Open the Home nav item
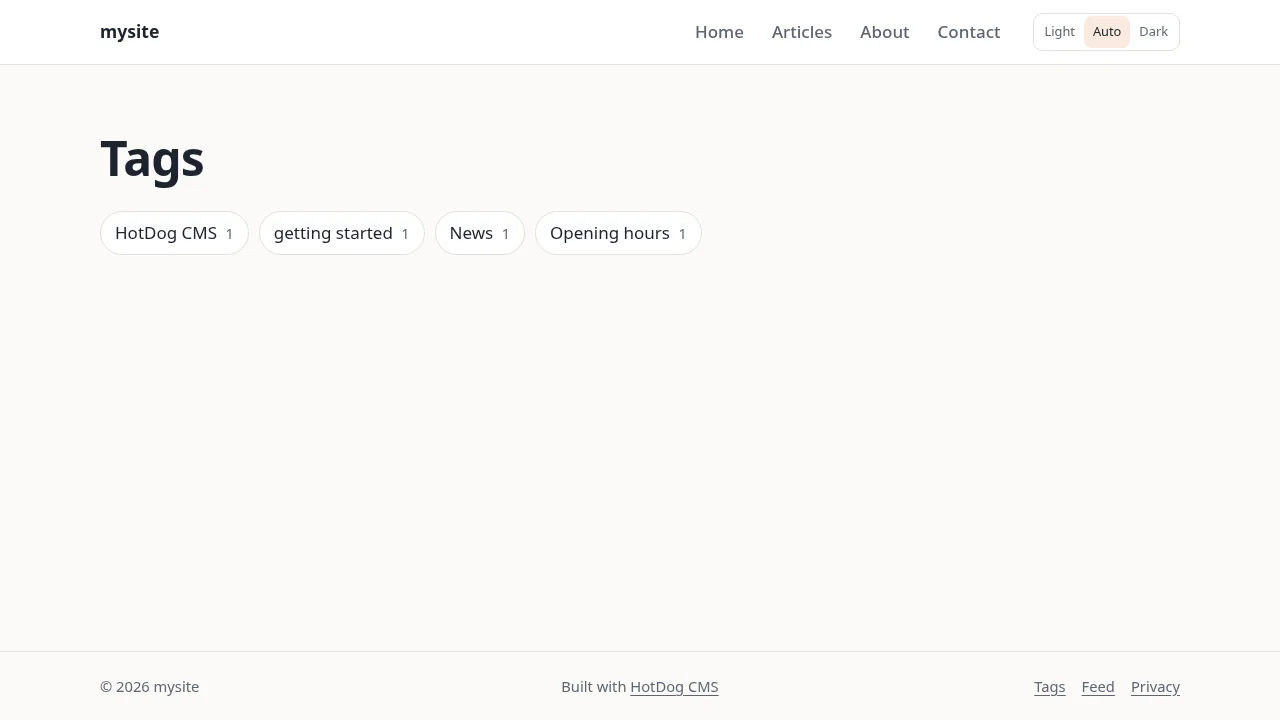This screenshot has width=1280, height=720. 719,32
